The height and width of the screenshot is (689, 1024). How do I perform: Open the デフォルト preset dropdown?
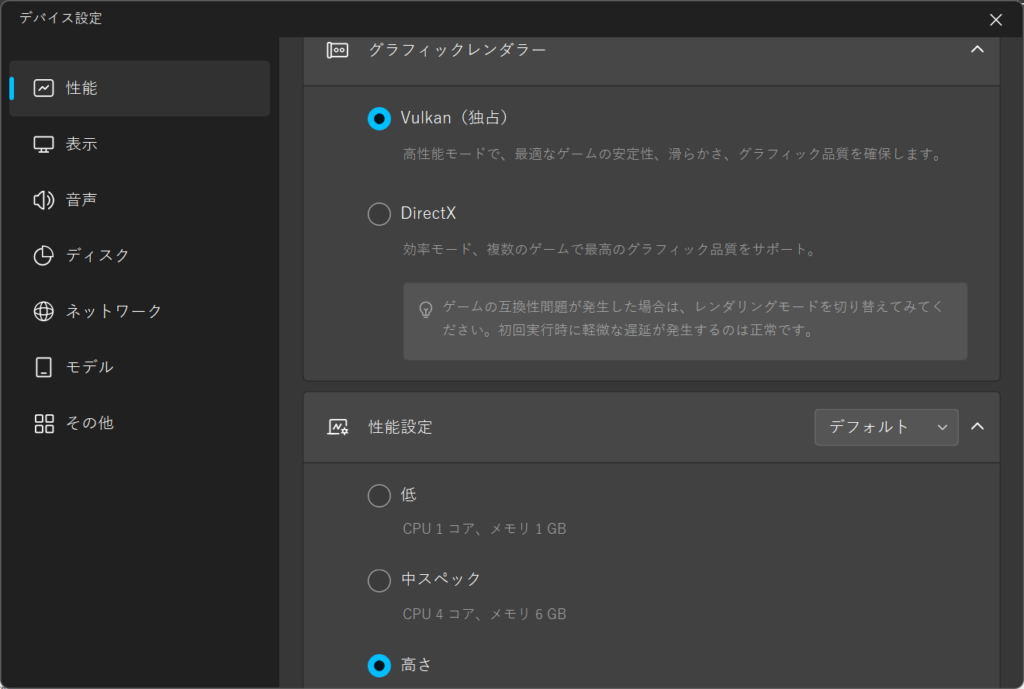click(886, 427)
